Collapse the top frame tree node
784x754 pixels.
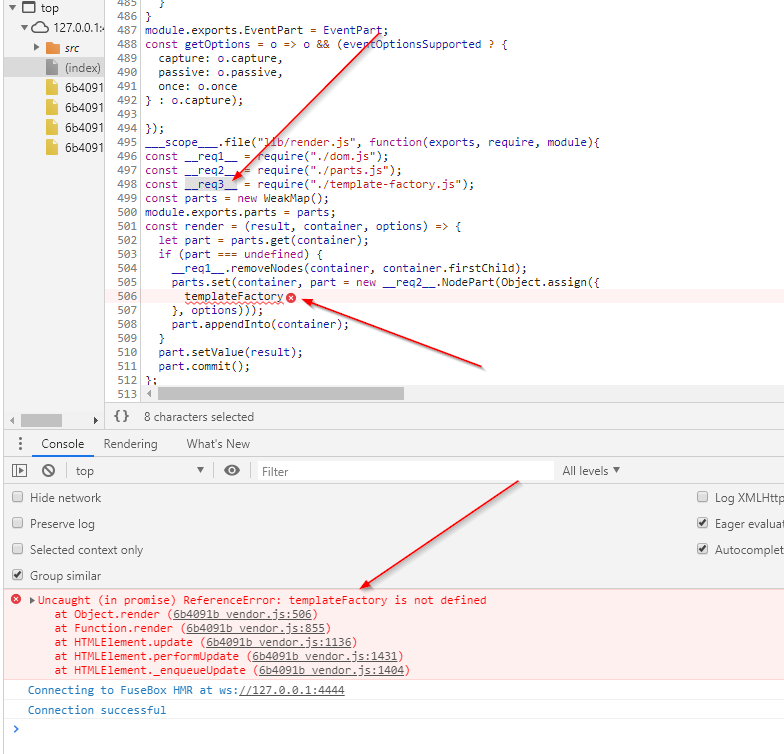click(13, 8)
